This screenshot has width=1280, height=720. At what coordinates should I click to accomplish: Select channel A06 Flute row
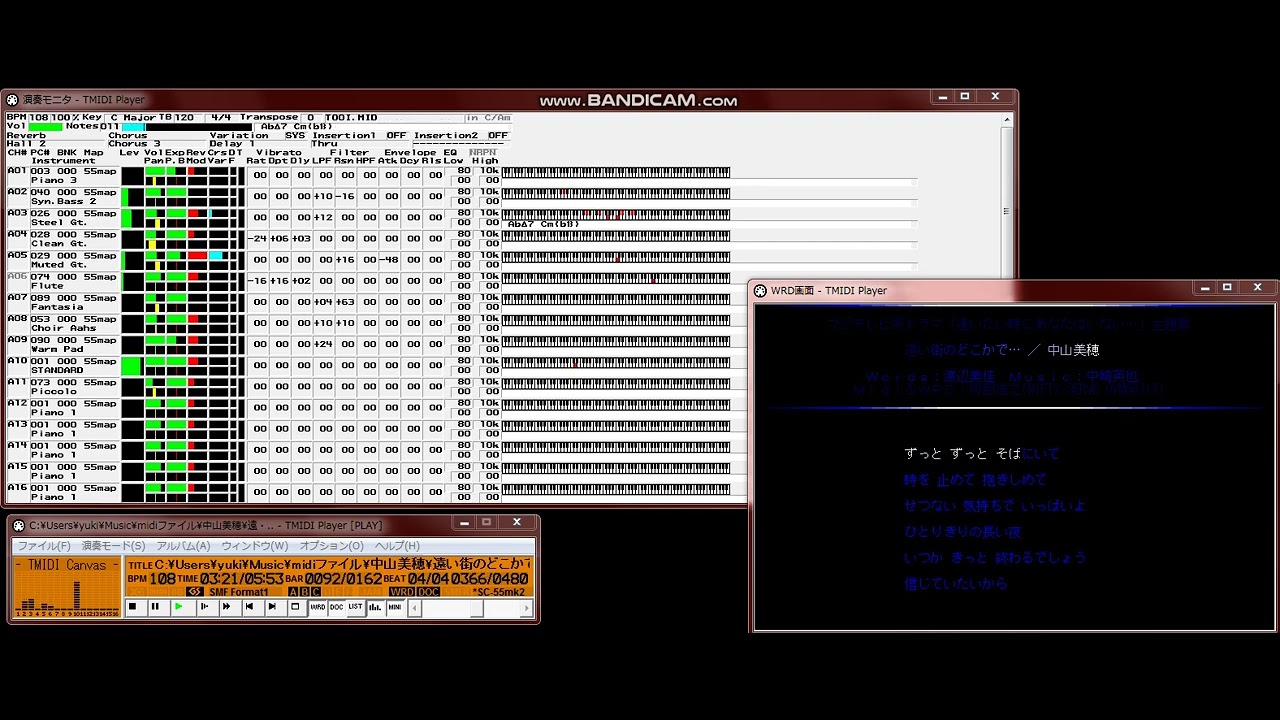click(x=62, y=281)
